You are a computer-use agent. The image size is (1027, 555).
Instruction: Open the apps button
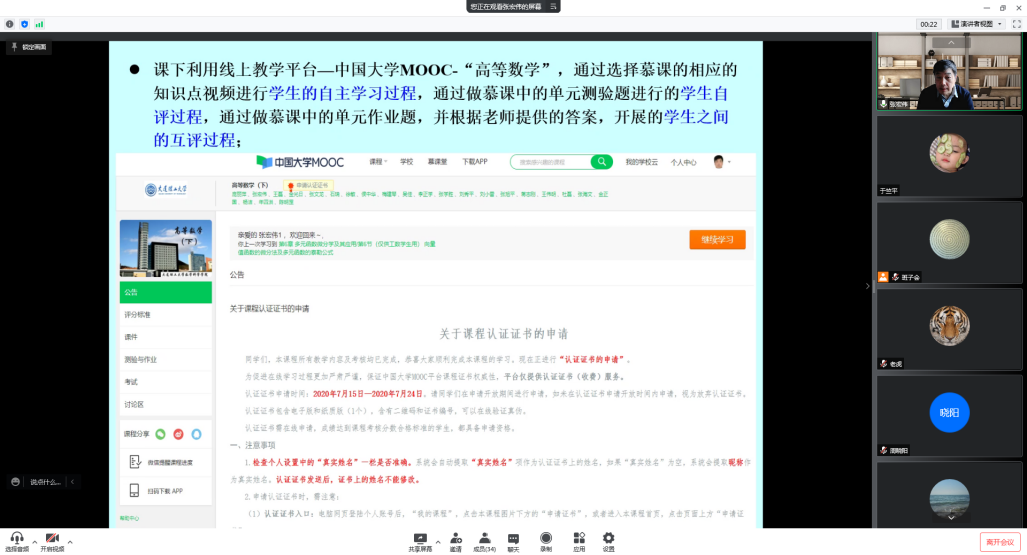579,543
